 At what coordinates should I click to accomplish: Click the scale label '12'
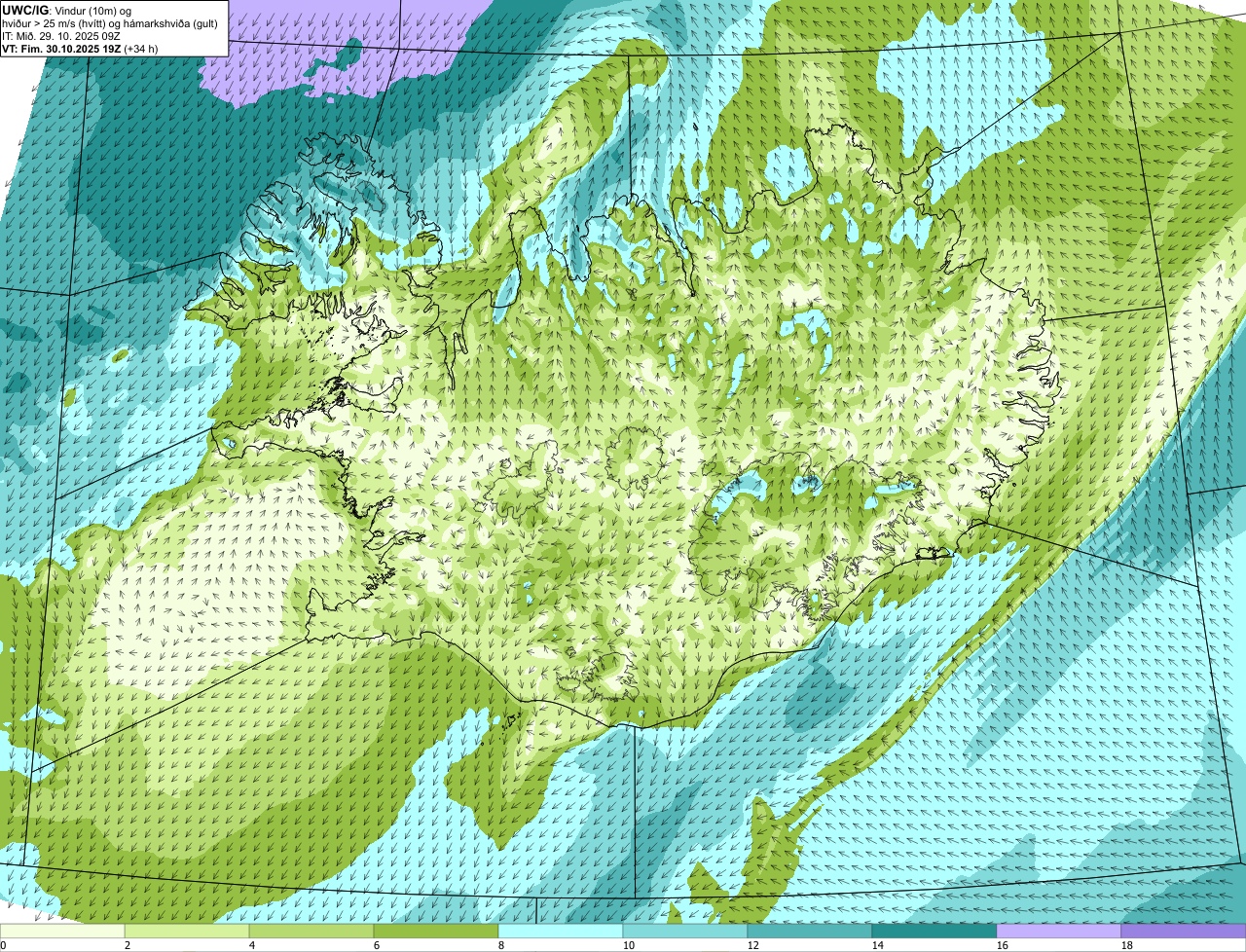(x=753, y=945)
